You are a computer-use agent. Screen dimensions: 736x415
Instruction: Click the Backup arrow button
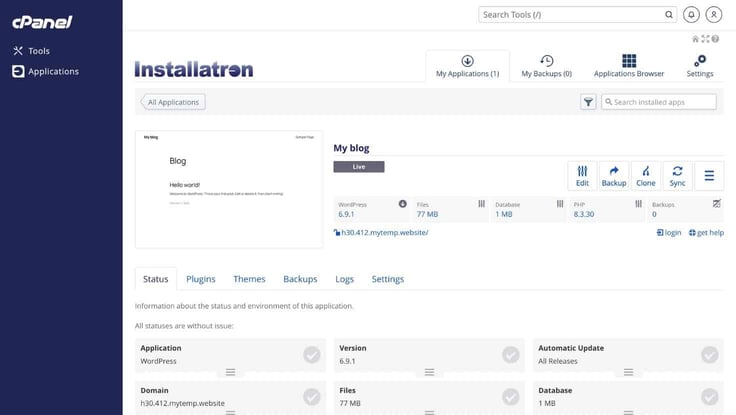coord(614,176)
